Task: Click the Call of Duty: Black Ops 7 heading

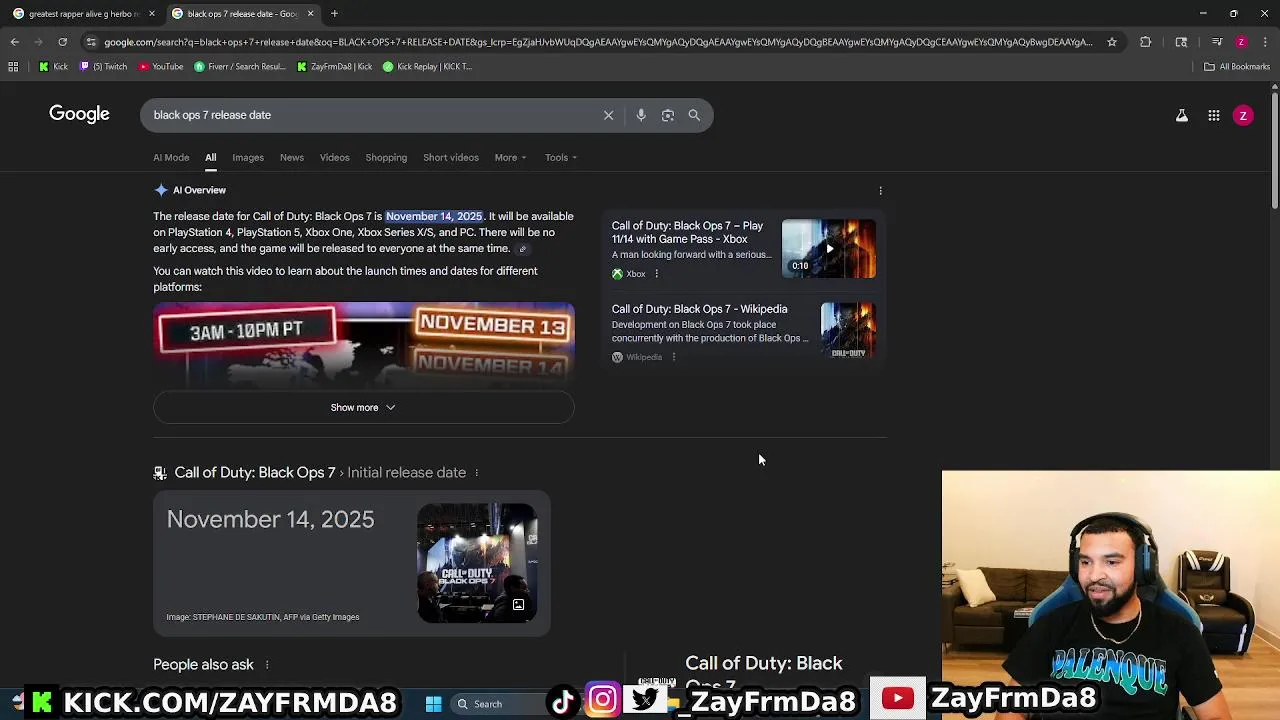Action: click(255, 473)
